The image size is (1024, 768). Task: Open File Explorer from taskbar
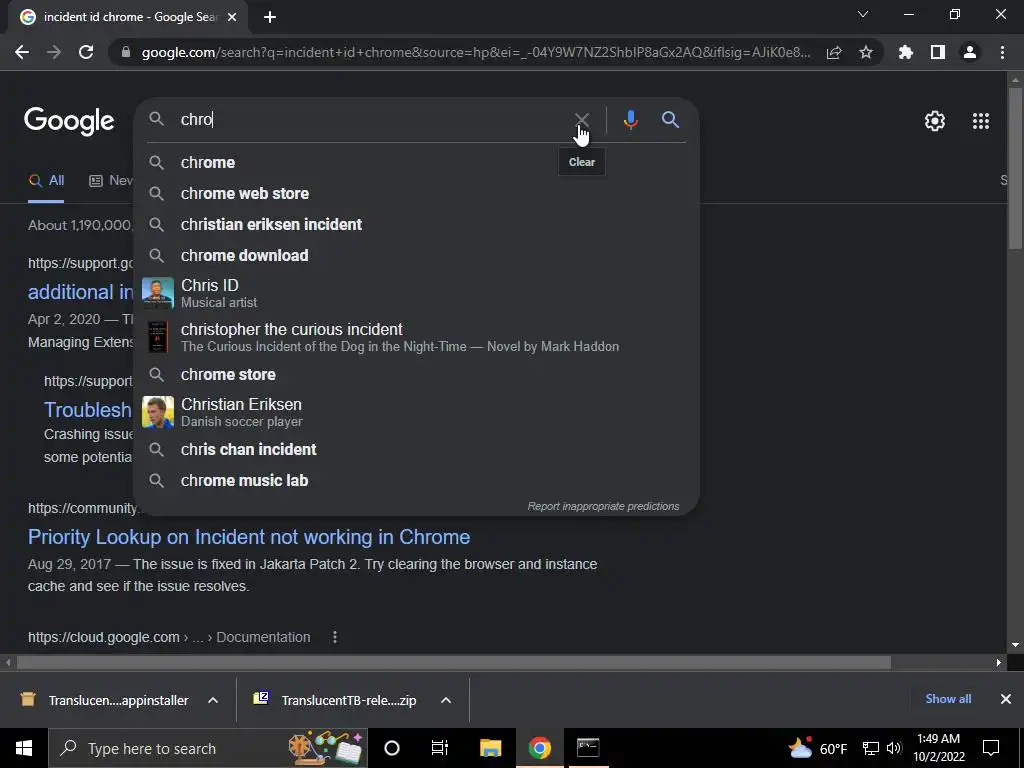coord(490,748)
